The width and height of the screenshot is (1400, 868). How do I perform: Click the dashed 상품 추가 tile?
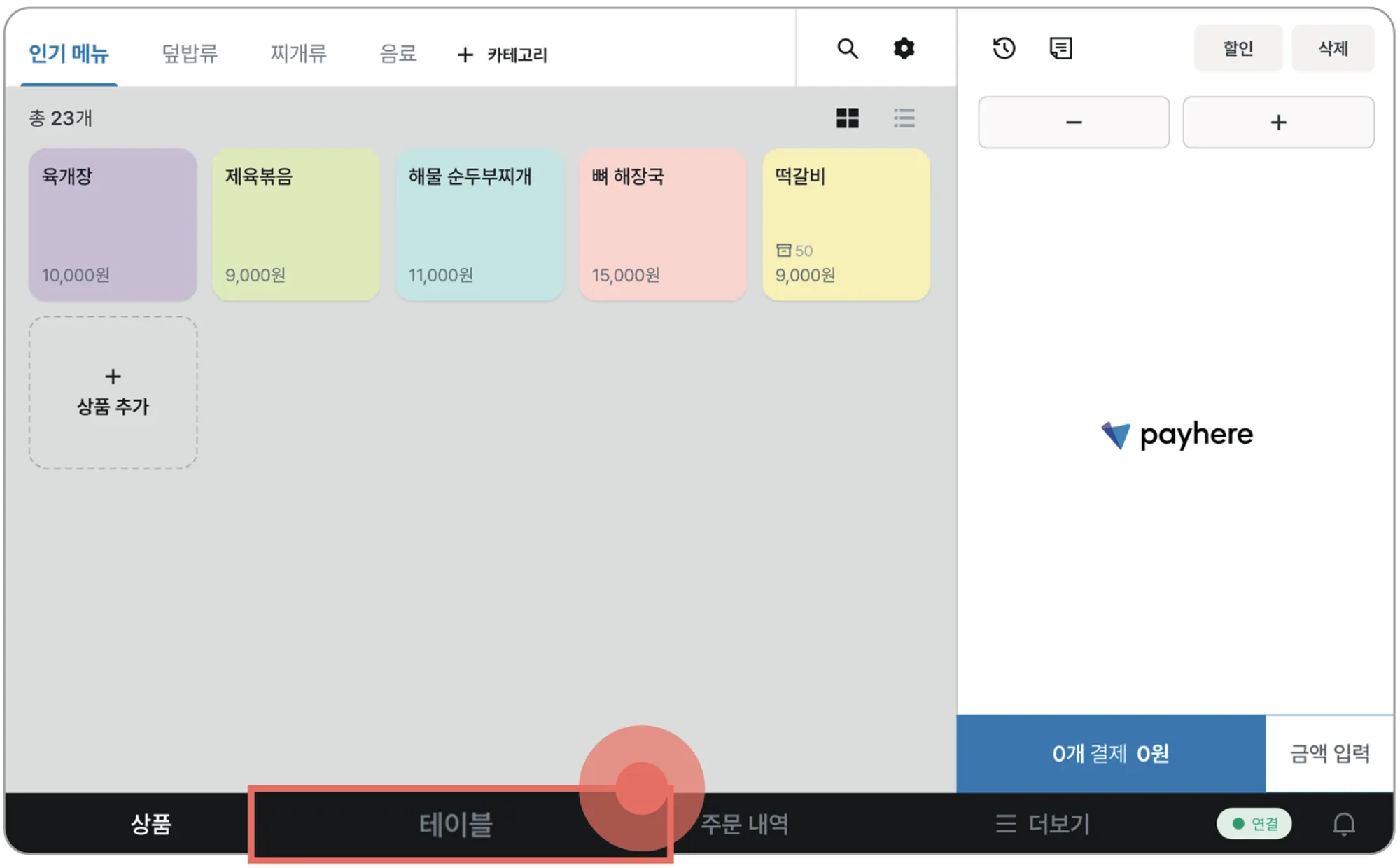tap(113, 392)
